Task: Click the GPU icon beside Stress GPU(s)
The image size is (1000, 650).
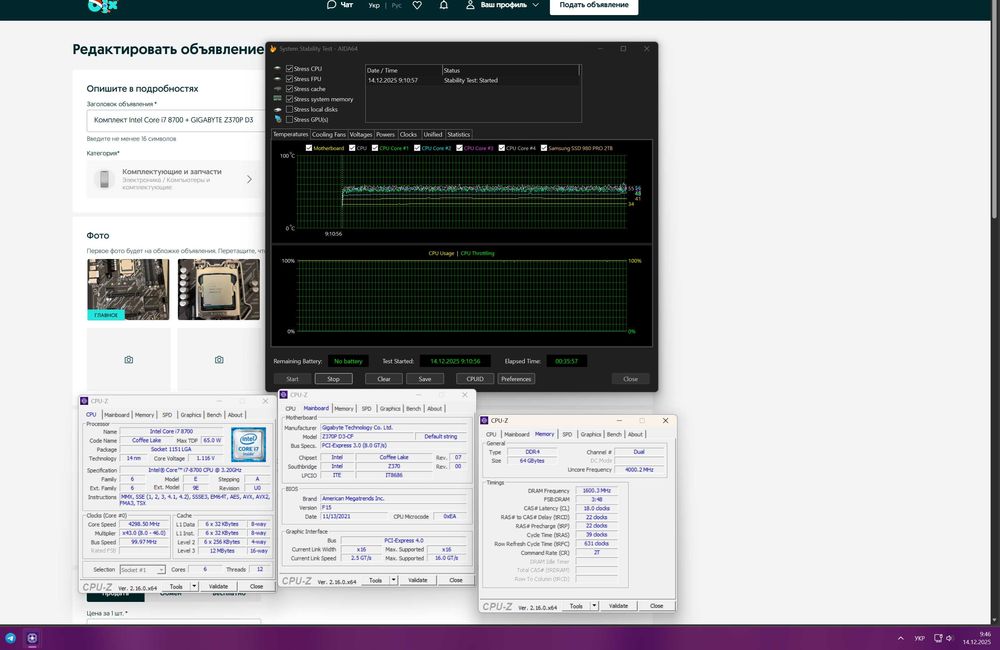Action: pos(277,119)
